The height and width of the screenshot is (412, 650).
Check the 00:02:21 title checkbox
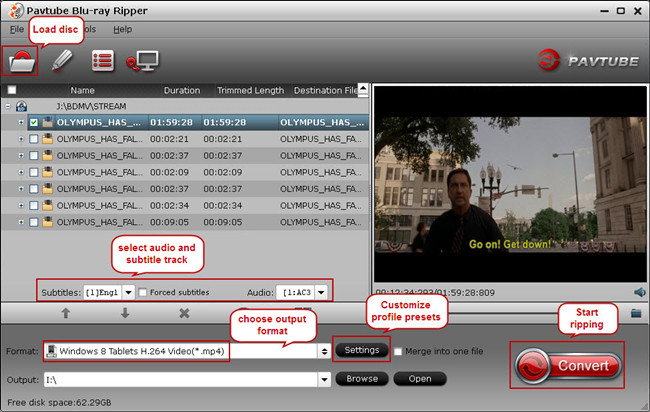click(x=34, y=139)
